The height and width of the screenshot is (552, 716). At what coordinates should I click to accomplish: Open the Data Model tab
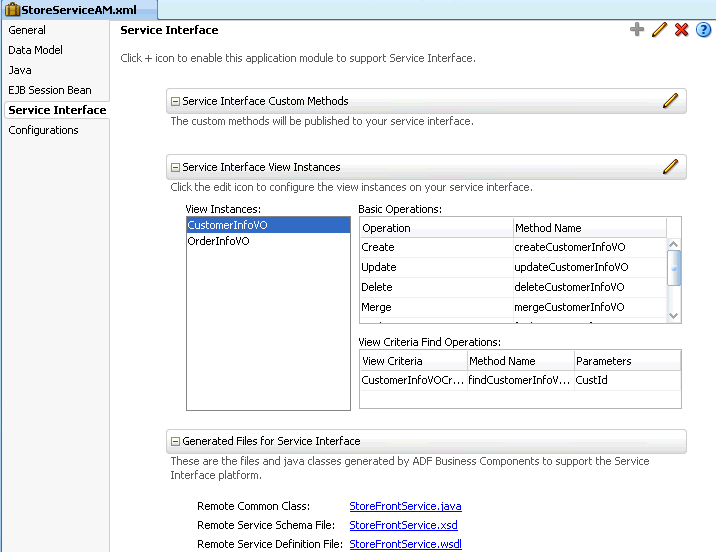click(36, 50)
